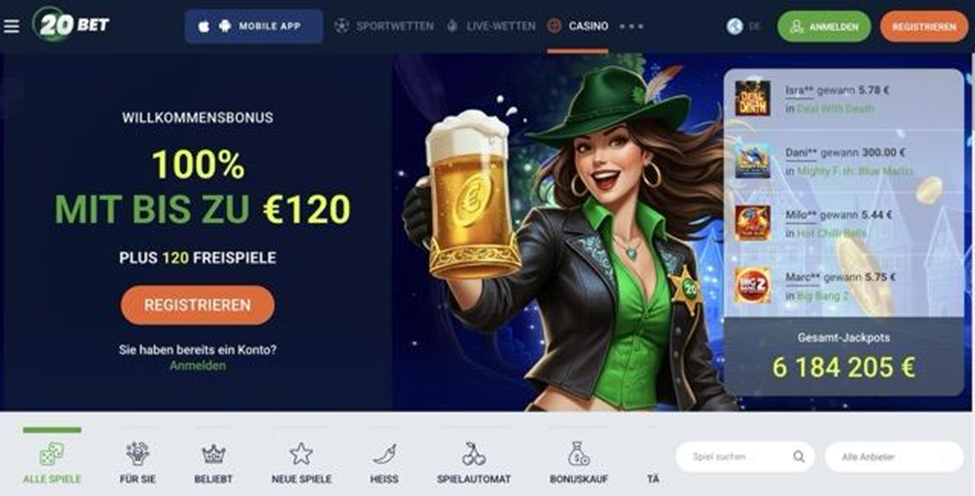Click the orange Registrieren banner button
Image resolution: width=975 pixels, height=496 pixels.
tap(197, 305)
